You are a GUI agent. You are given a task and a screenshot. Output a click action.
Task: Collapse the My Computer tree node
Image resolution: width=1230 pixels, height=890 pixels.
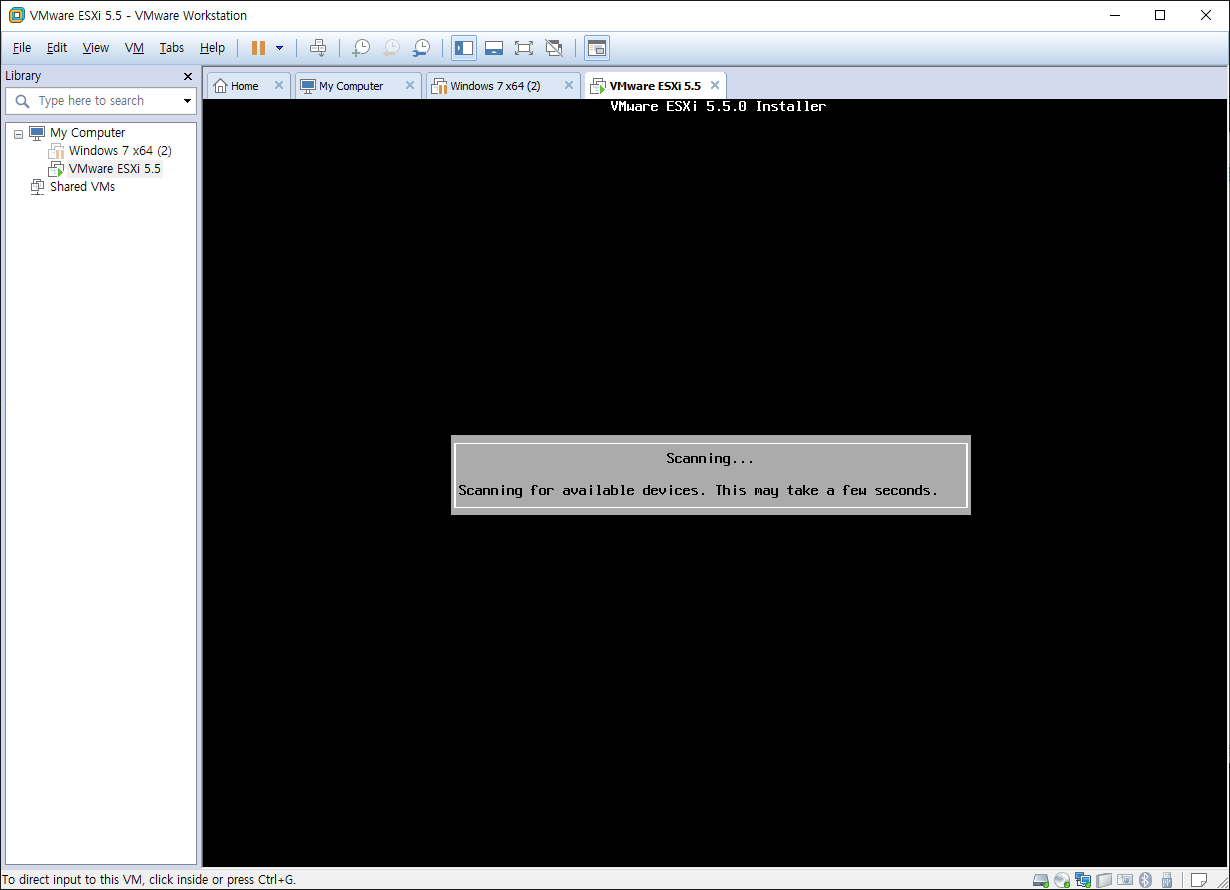click(18, 133)
